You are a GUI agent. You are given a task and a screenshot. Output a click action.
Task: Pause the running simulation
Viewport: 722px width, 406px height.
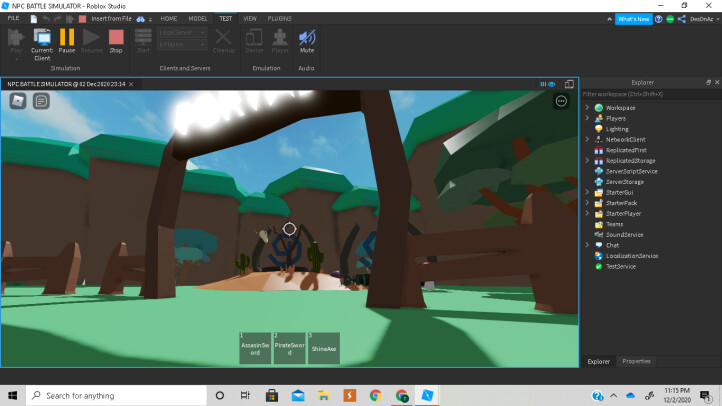click(67, 41)
